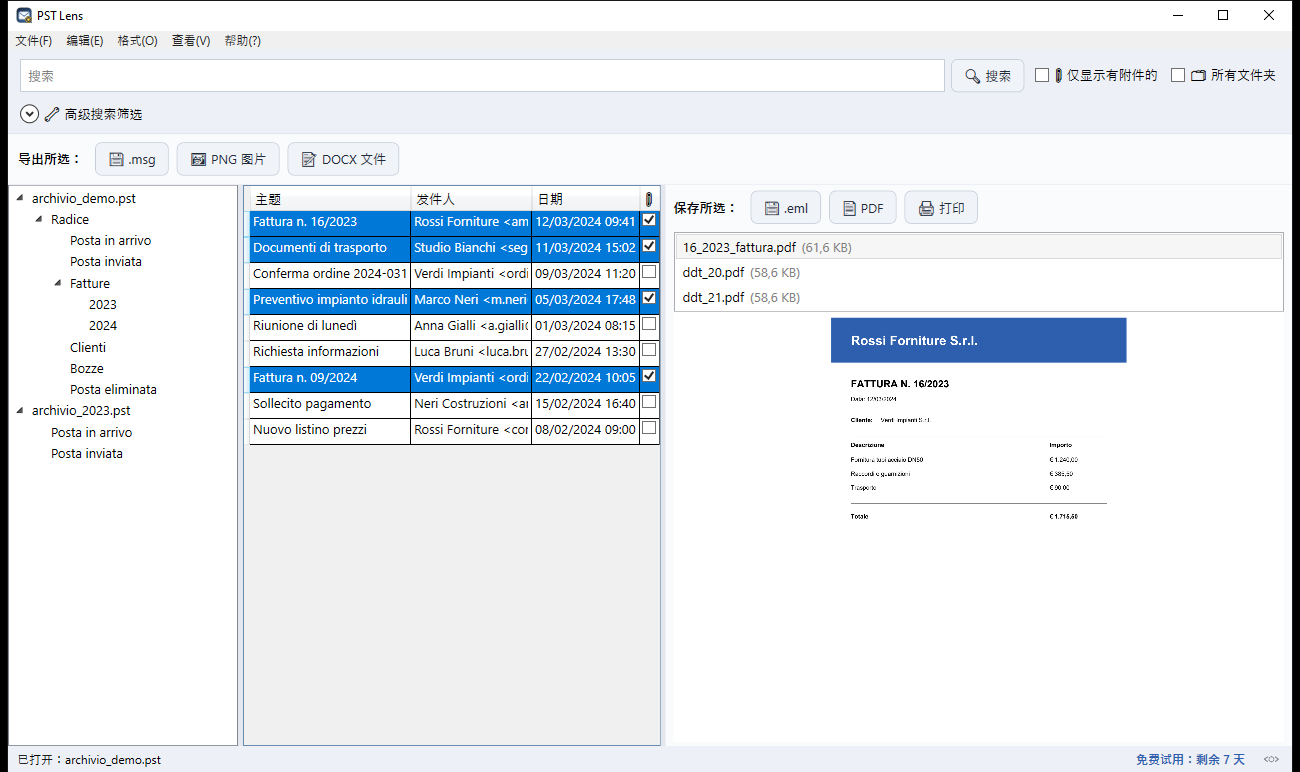1300x772 pixels.
Task: Sort messages by 日期 column header
Action: tap(585, 199)
